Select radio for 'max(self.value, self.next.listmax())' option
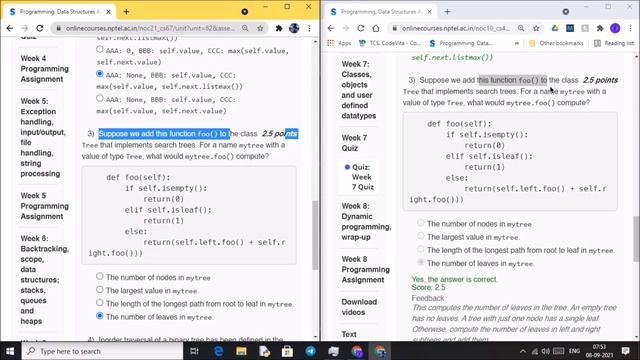Image resolution: width=640 pixels, height=360 pixels. [x=100, y=74]
